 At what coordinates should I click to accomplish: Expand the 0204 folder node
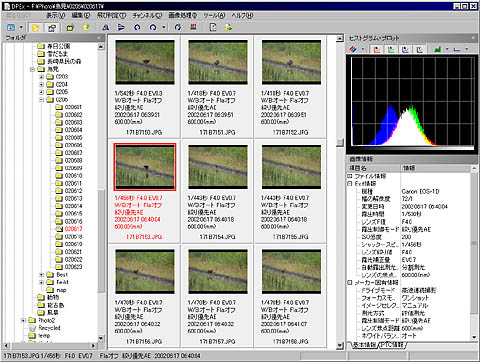click(42, 84)
